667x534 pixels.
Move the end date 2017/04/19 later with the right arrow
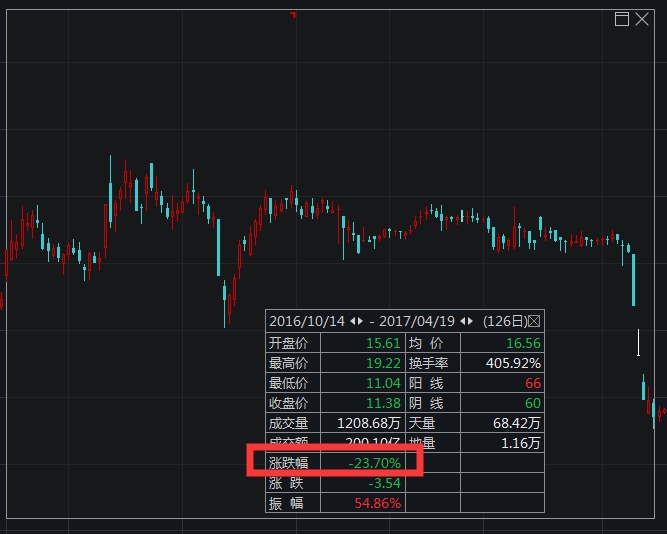pos(470,321)
